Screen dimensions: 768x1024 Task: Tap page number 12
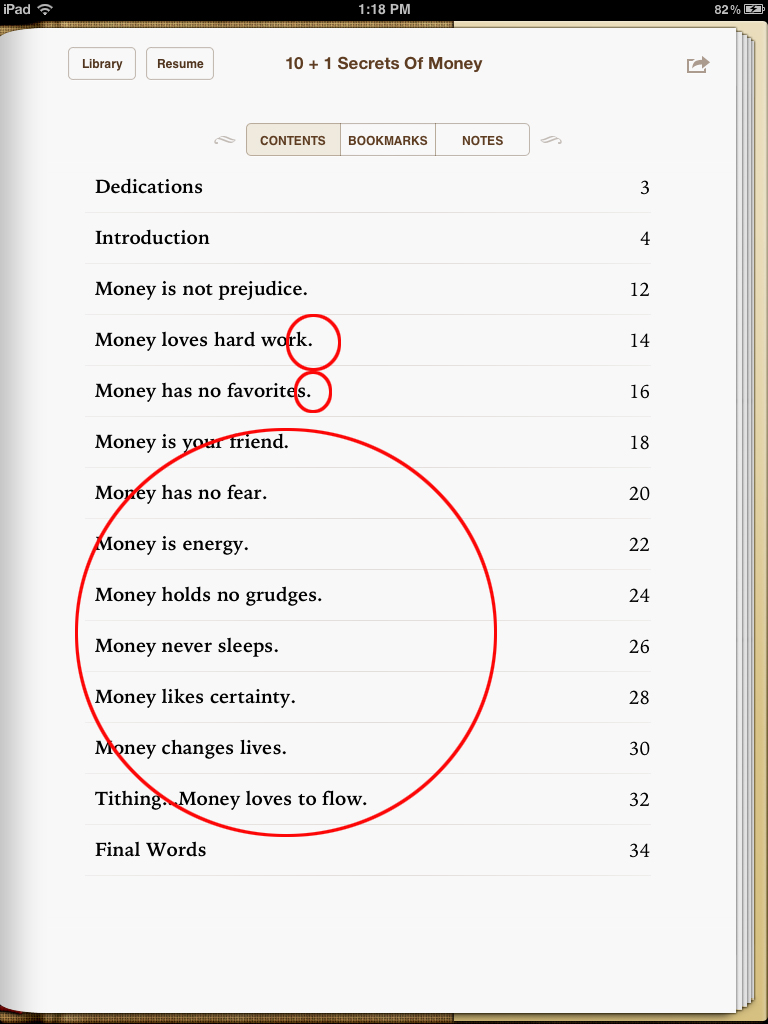click(x=640, y=290)
